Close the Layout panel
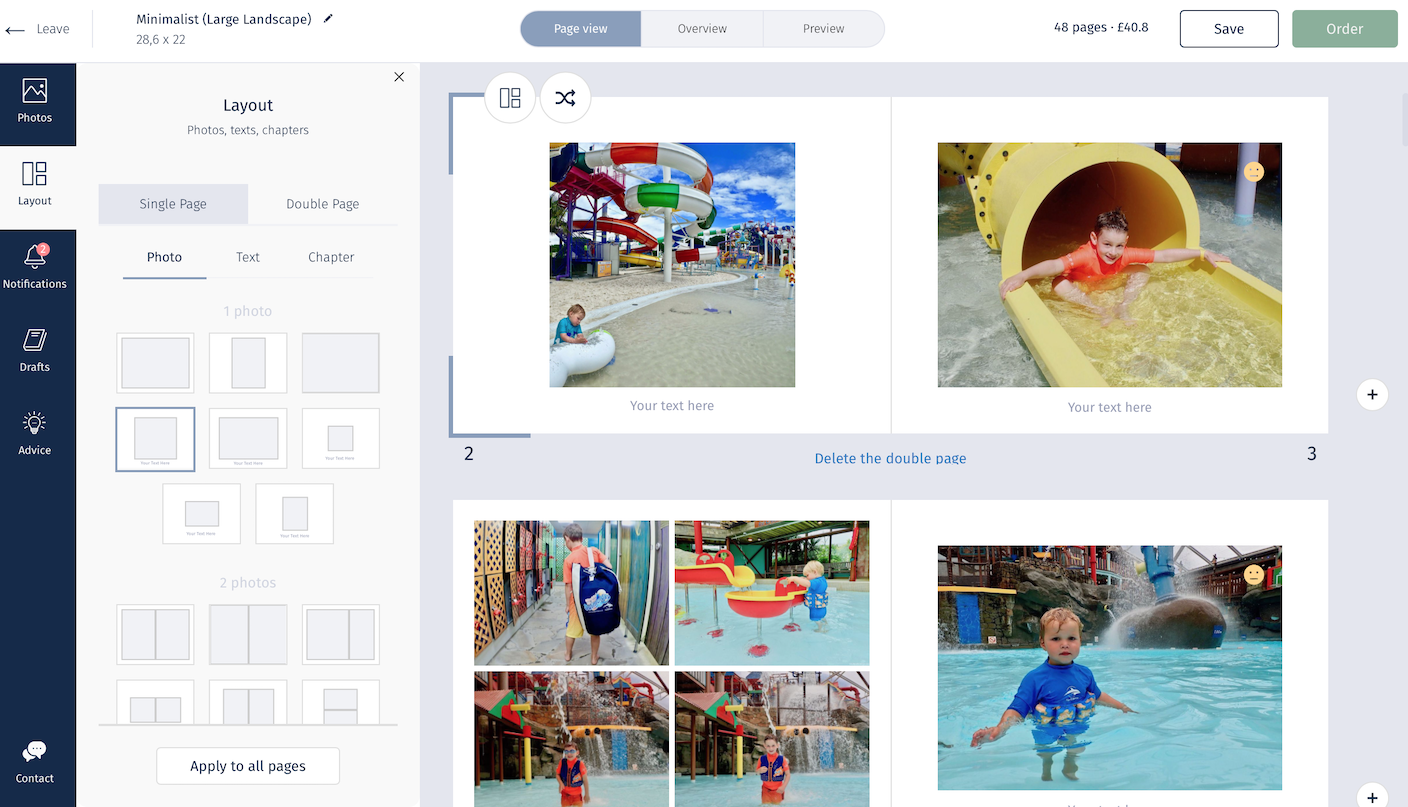This screenshot has height=807, width=1408. tap(399, 77)
